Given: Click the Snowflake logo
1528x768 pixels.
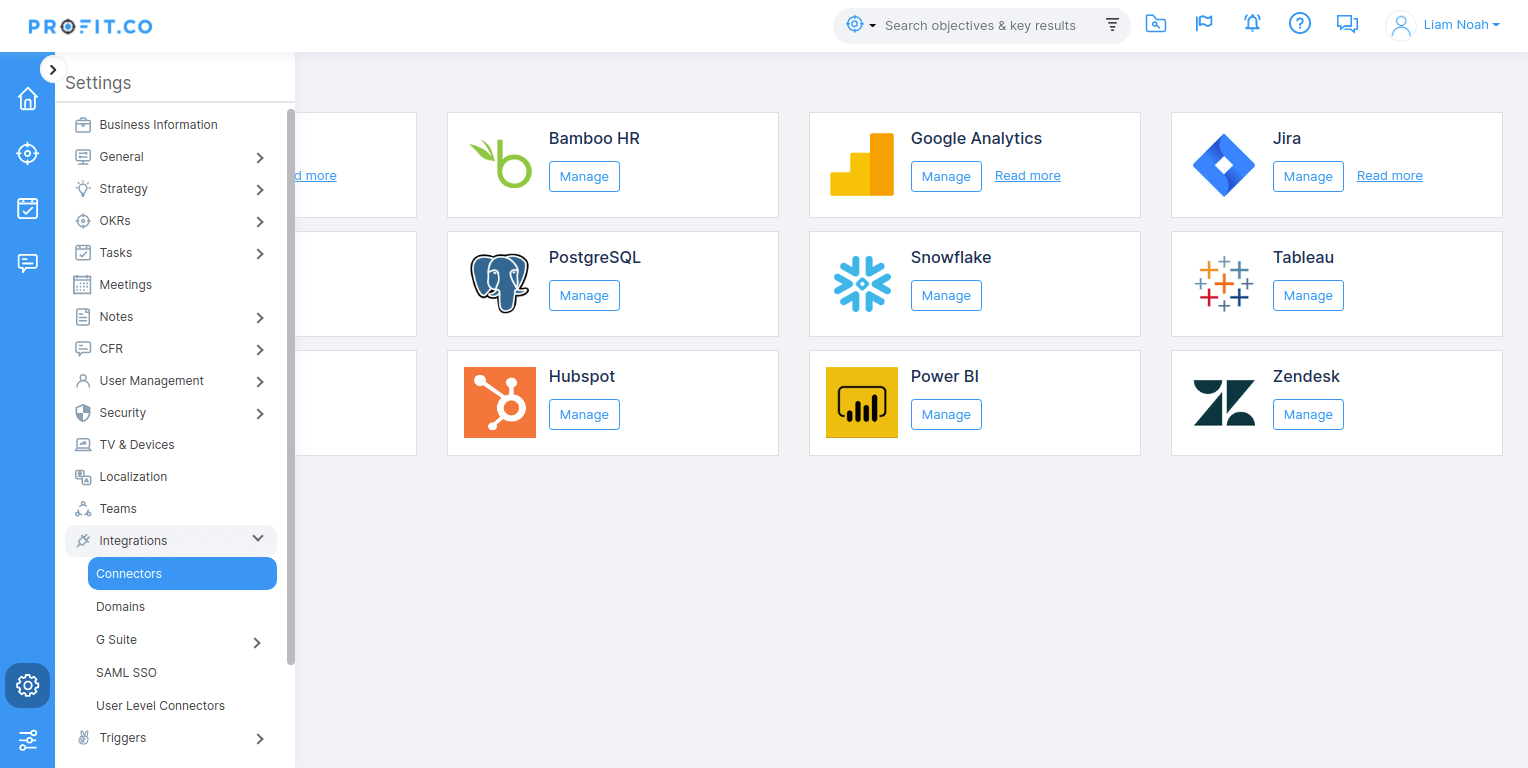Looking at the screenshot, I should click(x=862, y=283).
